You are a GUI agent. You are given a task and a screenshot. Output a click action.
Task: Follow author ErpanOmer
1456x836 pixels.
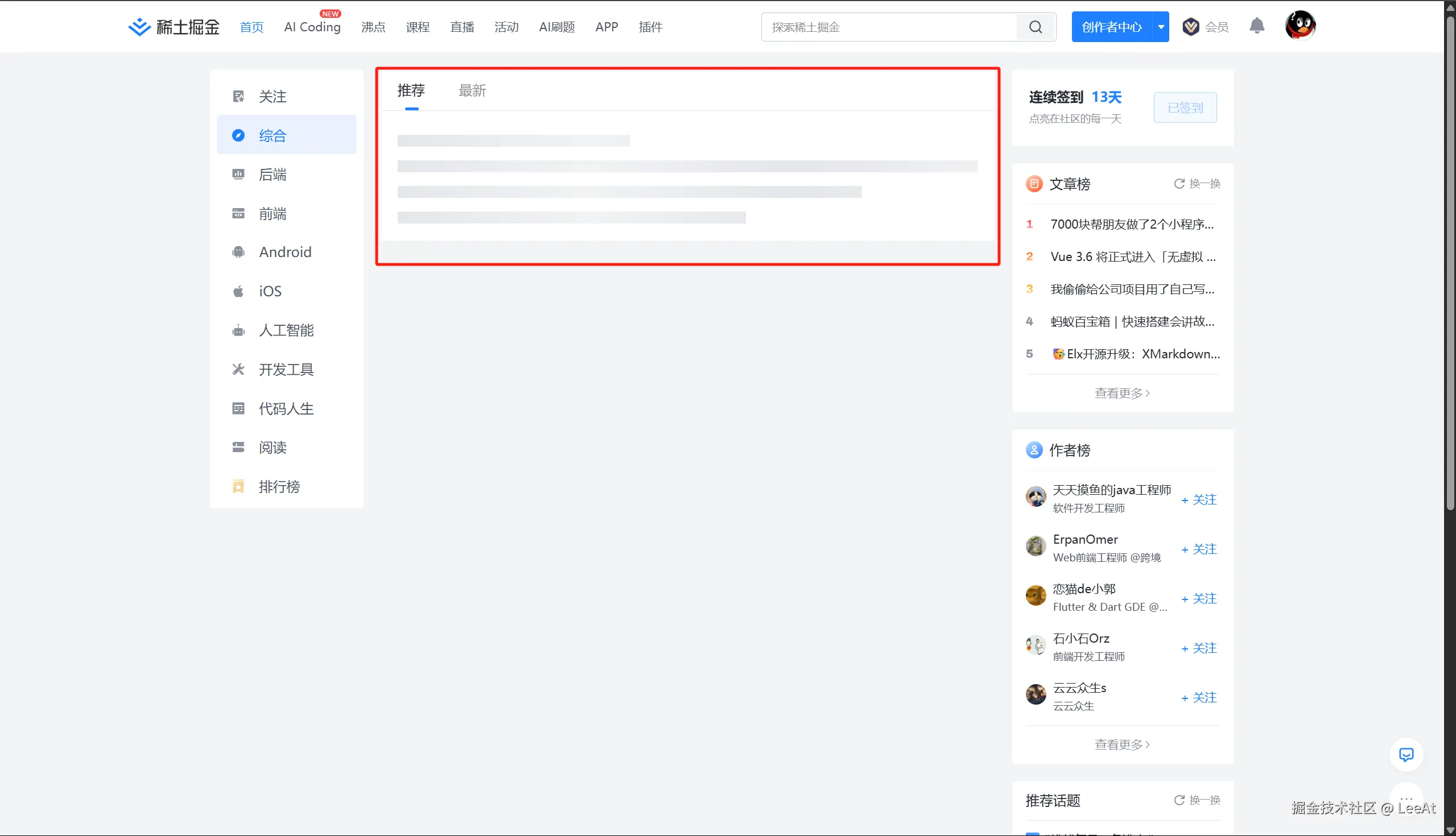pyautogui.click(x=1199, y=549)
